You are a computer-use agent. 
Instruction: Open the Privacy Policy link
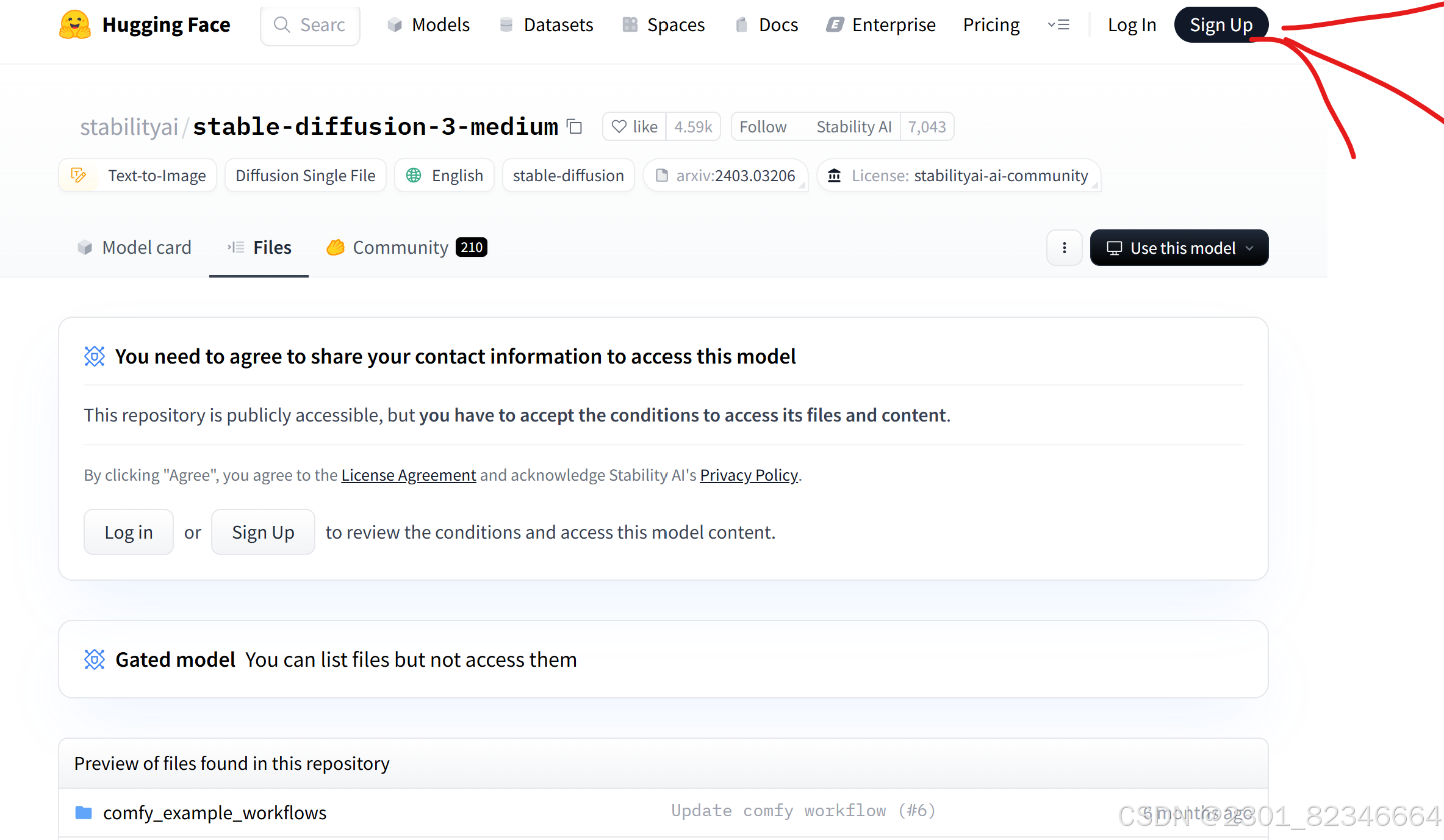tap(749, 475)
